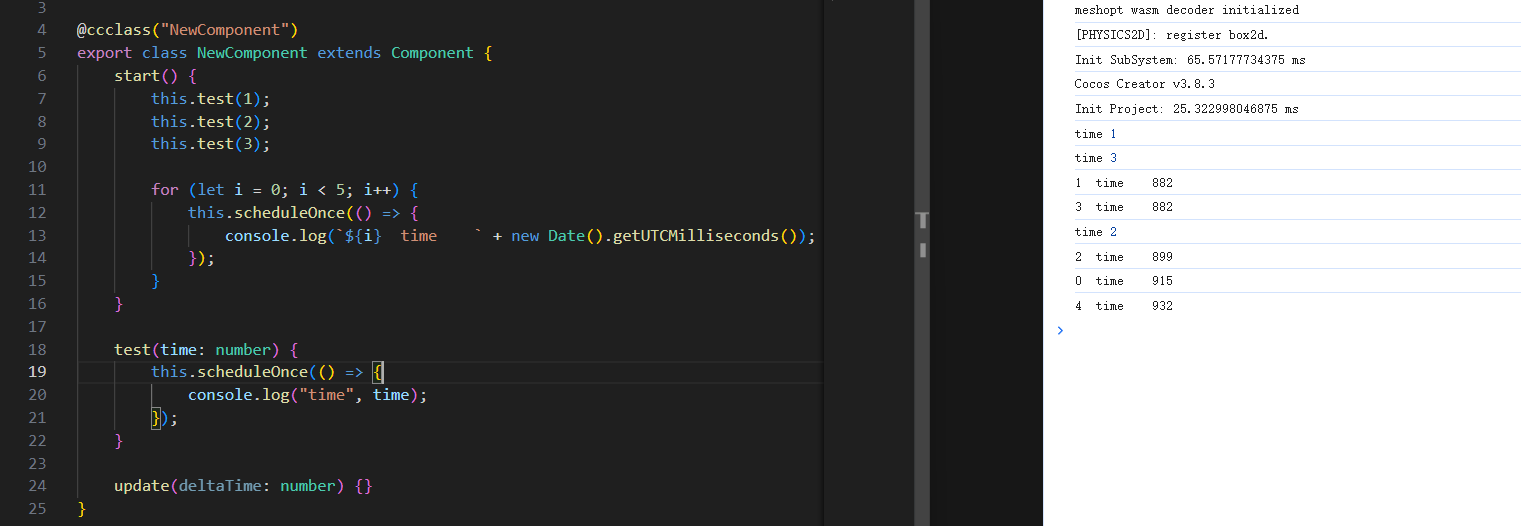1521x526 pixels.
Task: Click line number 5 in the gutter
Action: [x=42, y=52]
